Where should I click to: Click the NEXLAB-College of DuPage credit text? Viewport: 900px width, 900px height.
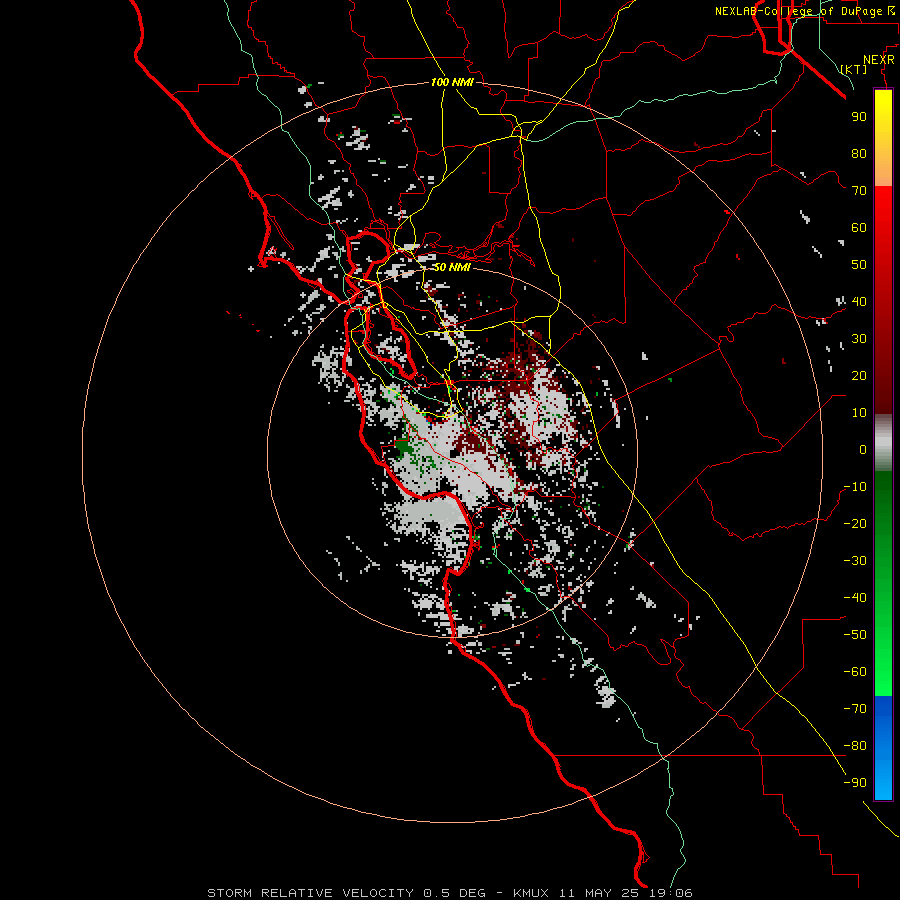coord(798,11)
